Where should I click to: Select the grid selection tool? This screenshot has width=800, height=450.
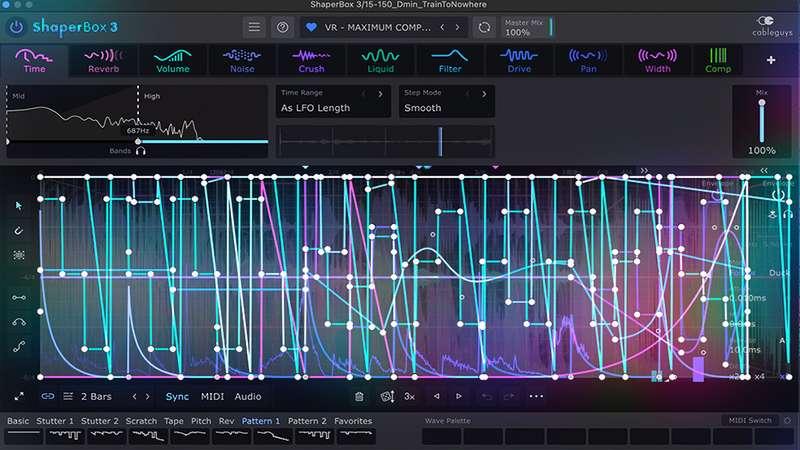point(19,256)
